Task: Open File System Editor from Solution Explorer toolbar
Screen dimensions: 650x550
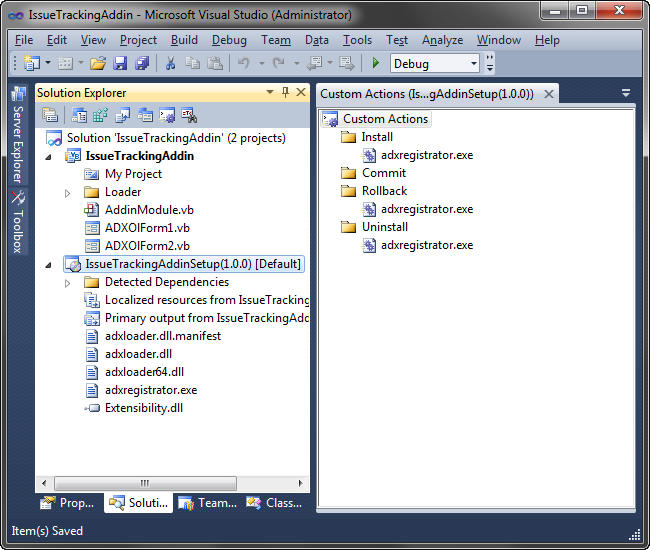Action: 79,115
